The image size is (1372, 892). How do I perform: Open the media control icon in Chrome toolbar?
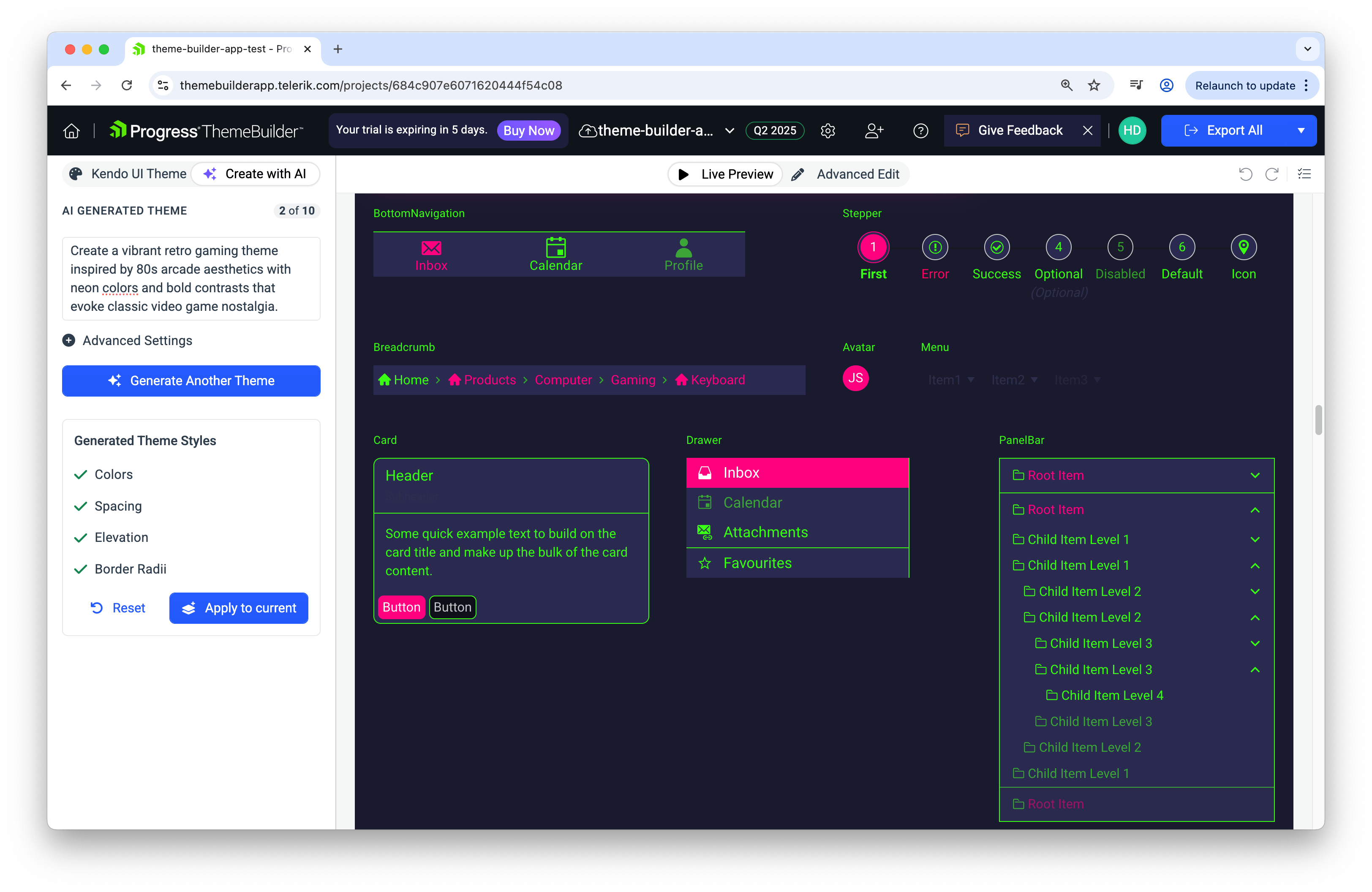tap(1136, 85)
